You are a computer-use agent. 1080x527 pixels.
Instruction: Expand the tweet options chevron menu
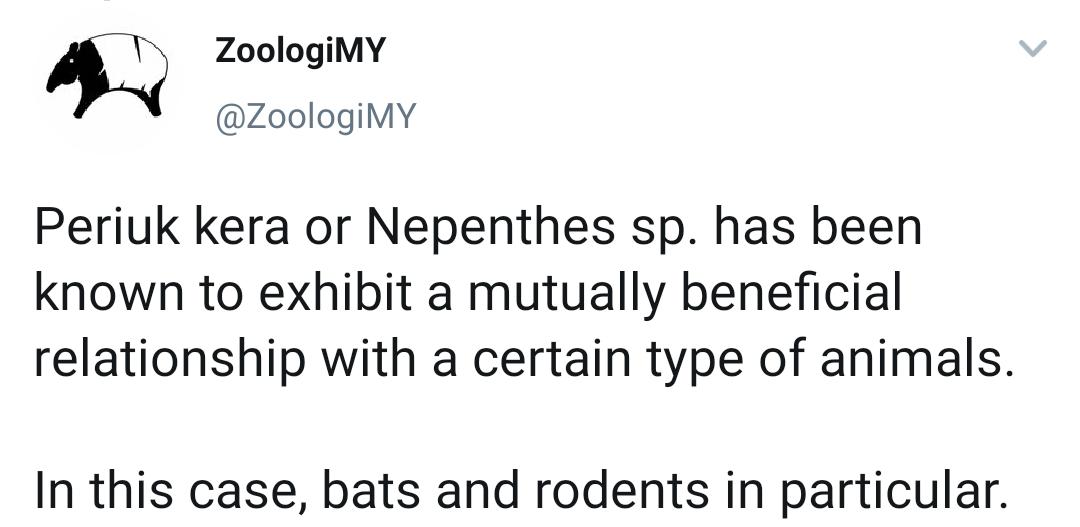1032,49
